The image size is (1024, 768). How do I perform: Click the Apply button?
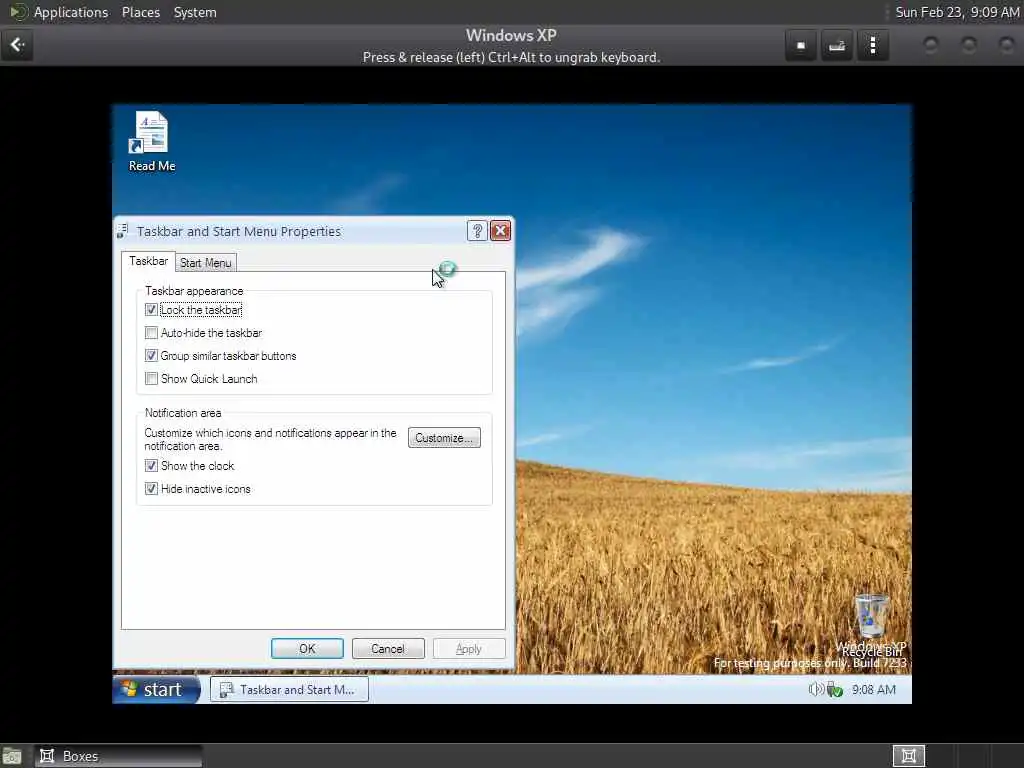[469, 648]
